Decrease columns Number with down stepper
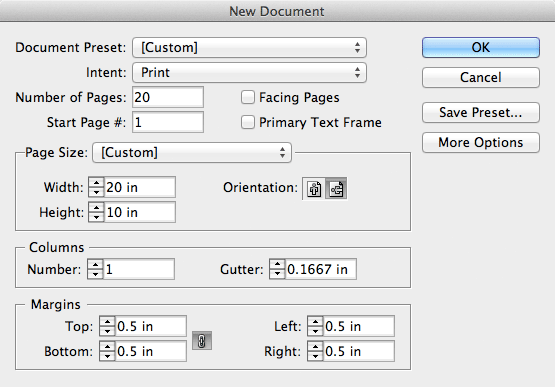 pyautogui.click(x=95, y=274)
